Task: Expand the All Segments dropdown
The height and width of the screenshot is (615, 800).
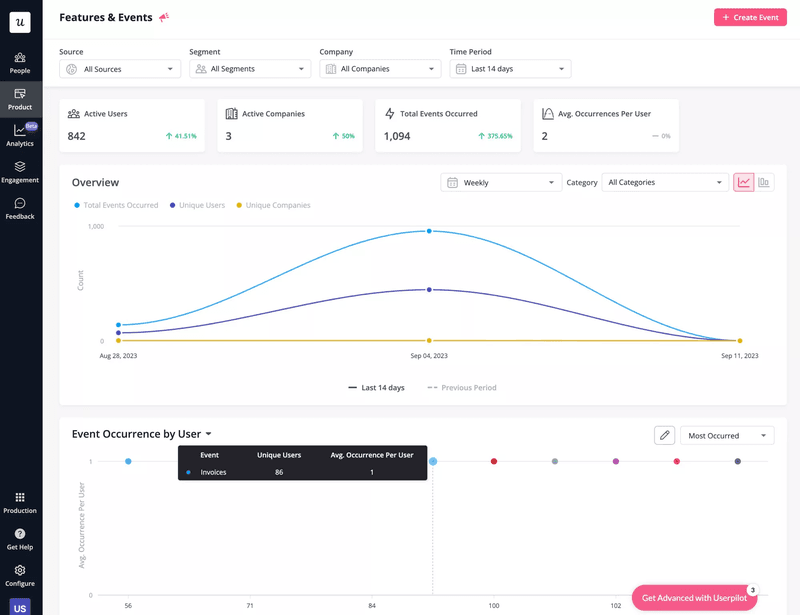Action: point(252,68)
